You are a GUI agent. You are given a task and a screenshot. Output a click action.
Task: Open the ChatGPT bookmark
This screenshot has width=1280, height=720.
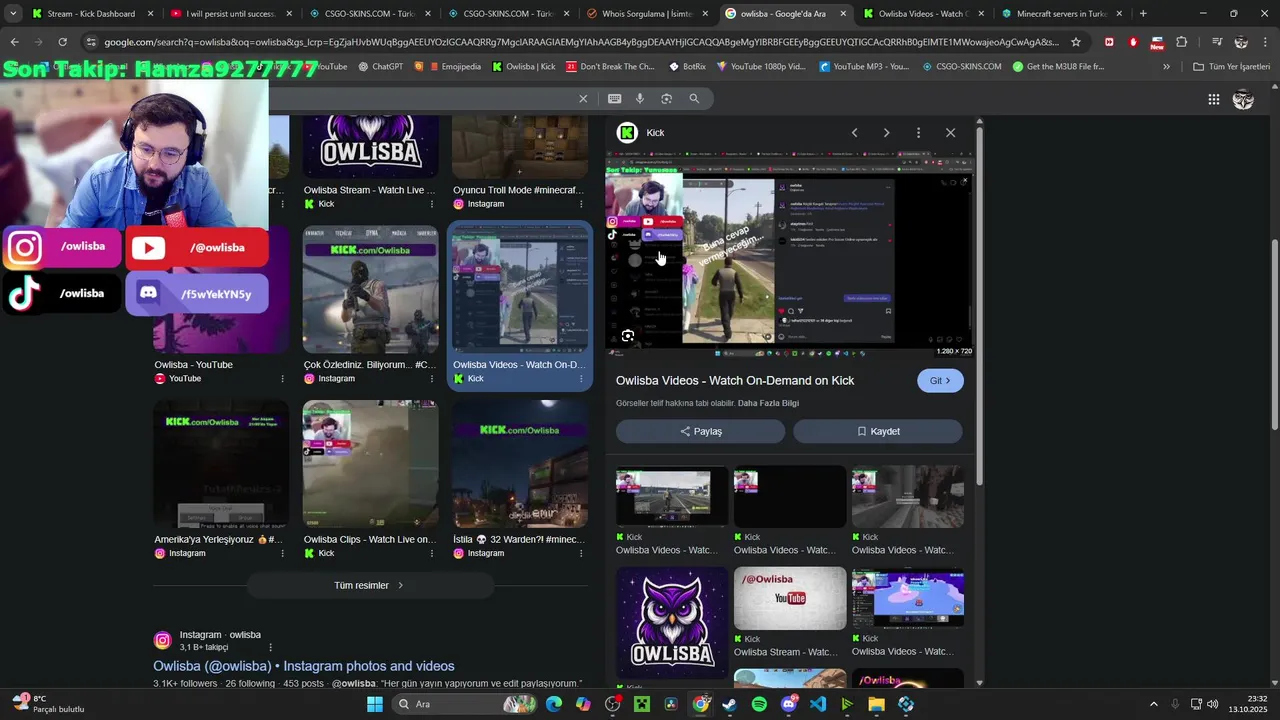click(380, 67)
